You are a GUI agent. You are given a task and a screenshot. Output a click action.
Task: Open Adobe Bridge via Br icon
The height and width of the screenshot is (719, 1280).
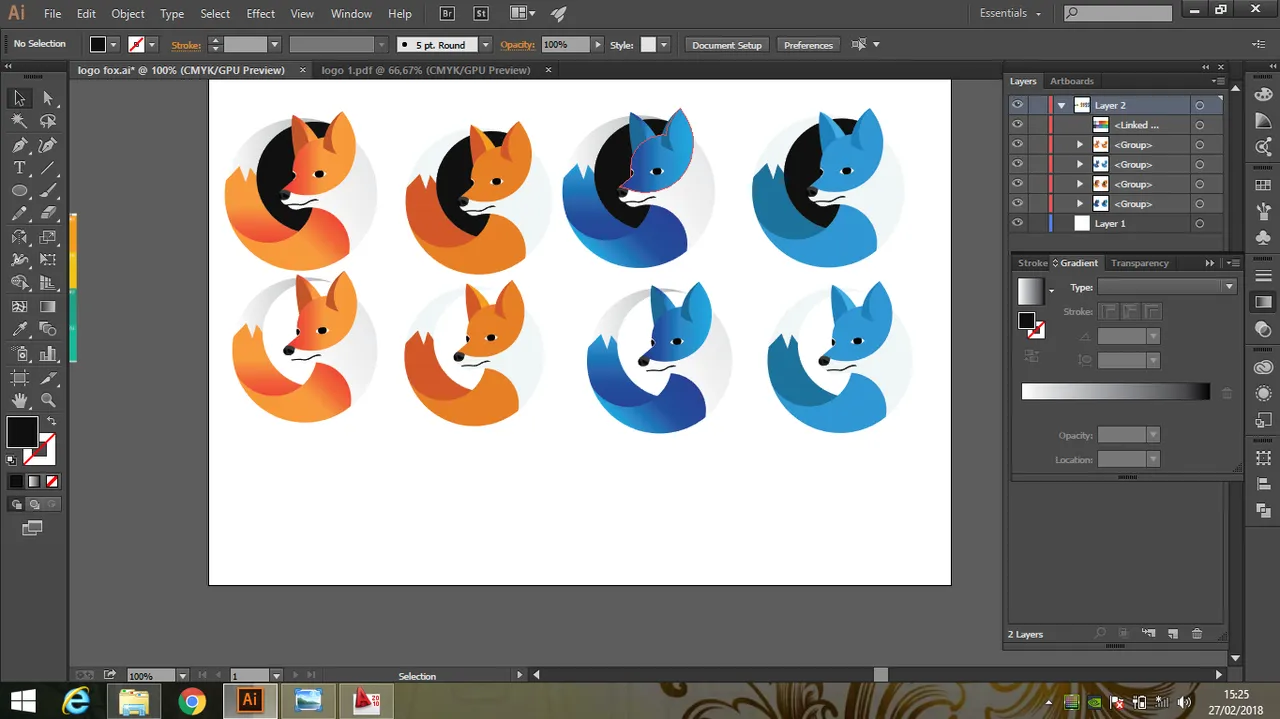point(447,14)
